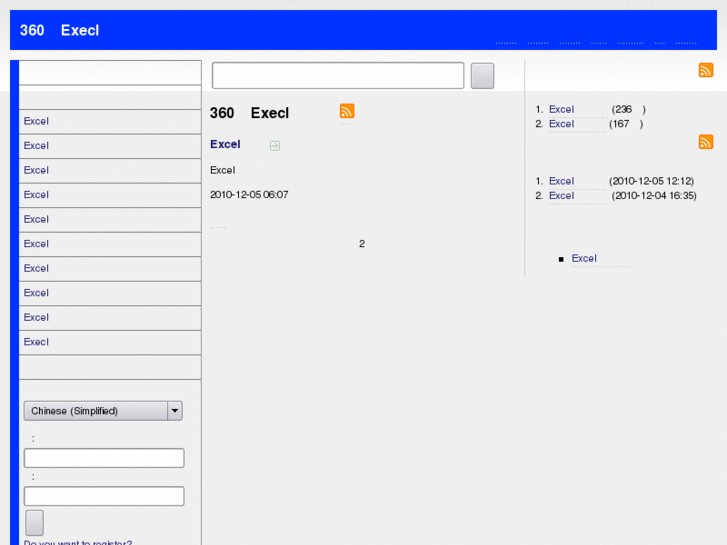Image resolution: width=727 pixels, height=545 pixels.
Task: Click small arrow icon next to bold Excel title
Action: [274, 146]
